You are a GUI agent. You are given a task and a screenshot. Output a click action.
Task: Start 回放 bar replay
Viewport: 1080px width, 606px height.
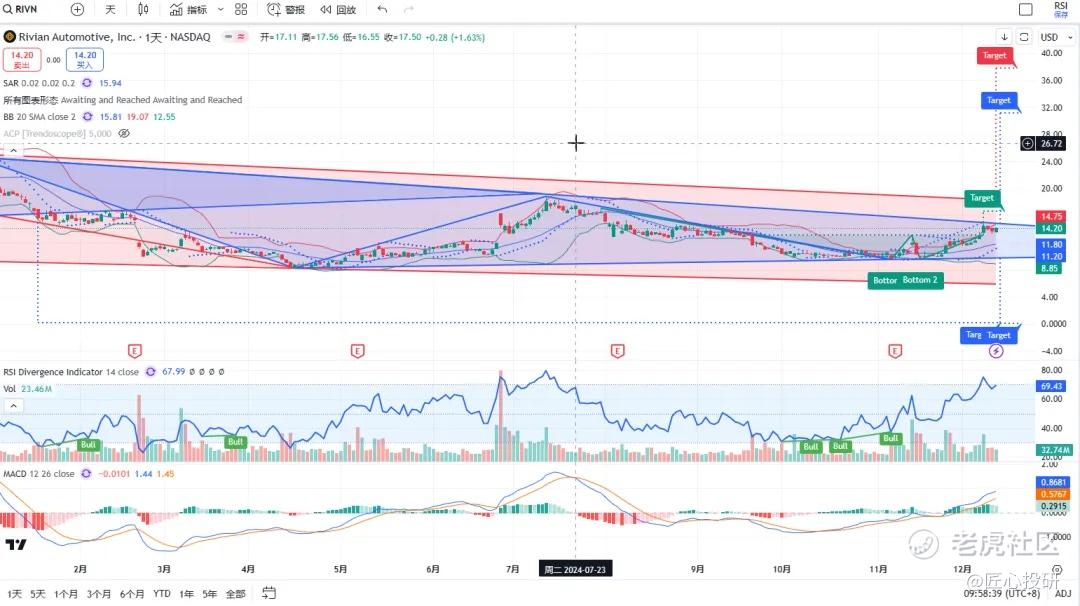[x=338, y=10]
